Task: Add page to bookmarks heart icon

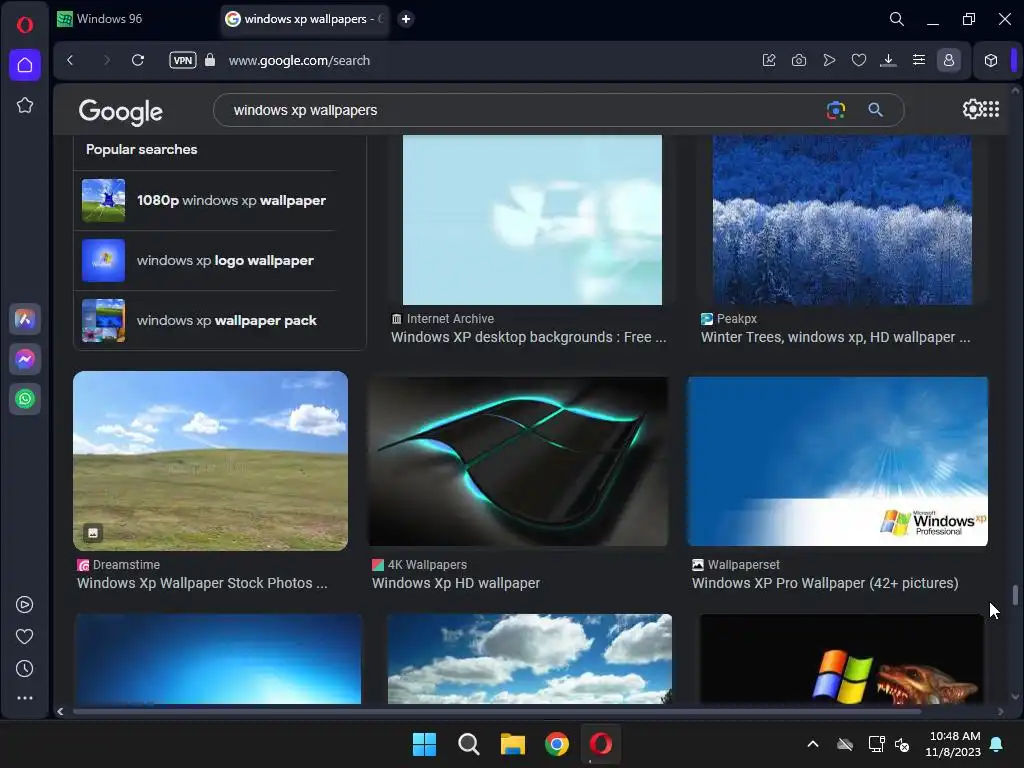Action: click(x=859, y=60)
